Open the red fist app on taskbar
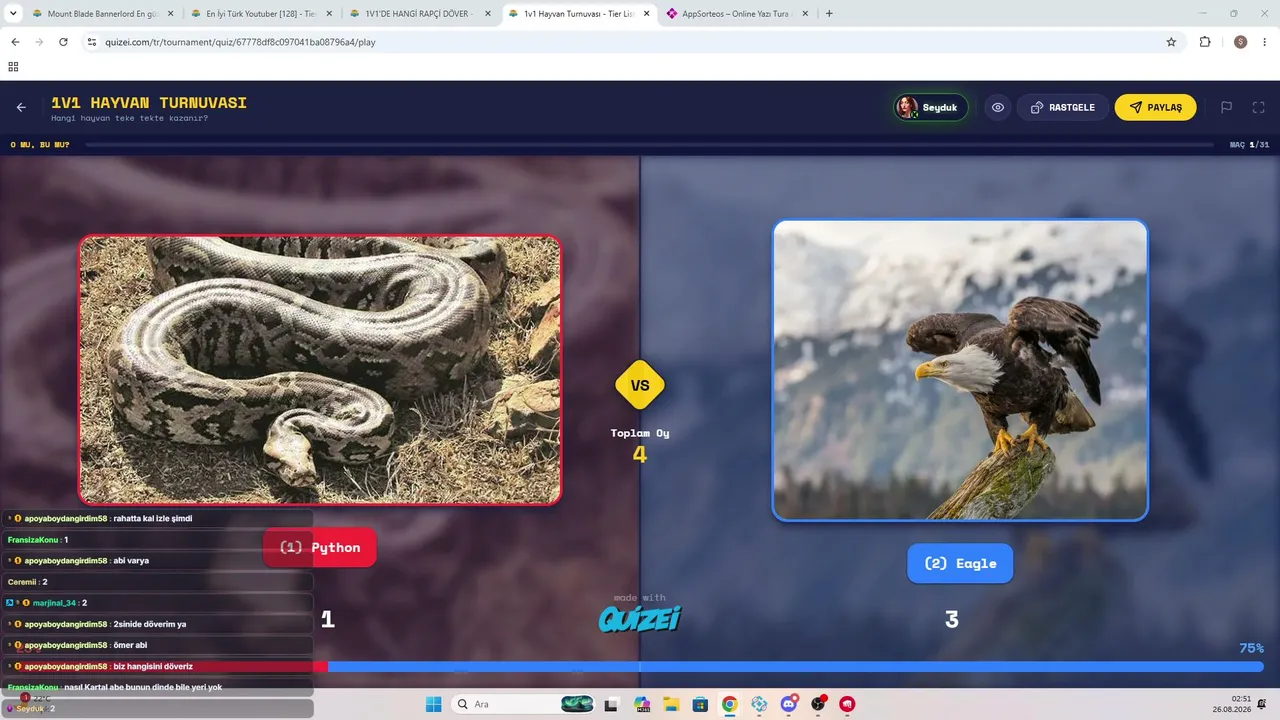 coord(848,704)
